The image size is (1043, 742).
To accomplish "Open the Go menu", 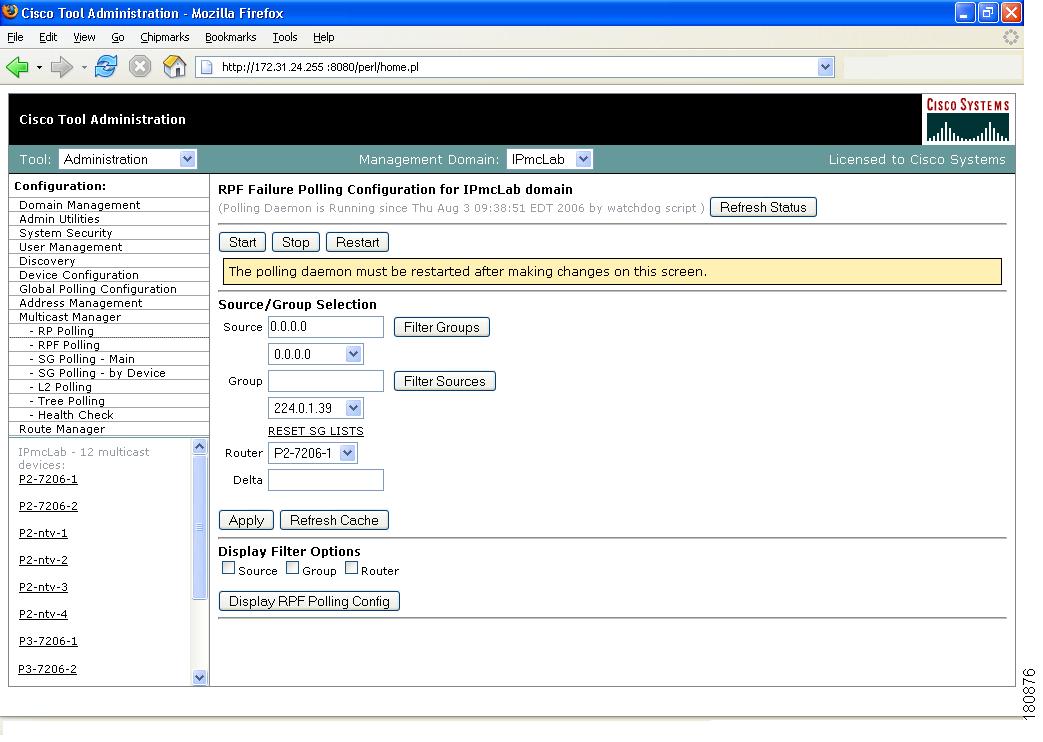I will 118,37.
